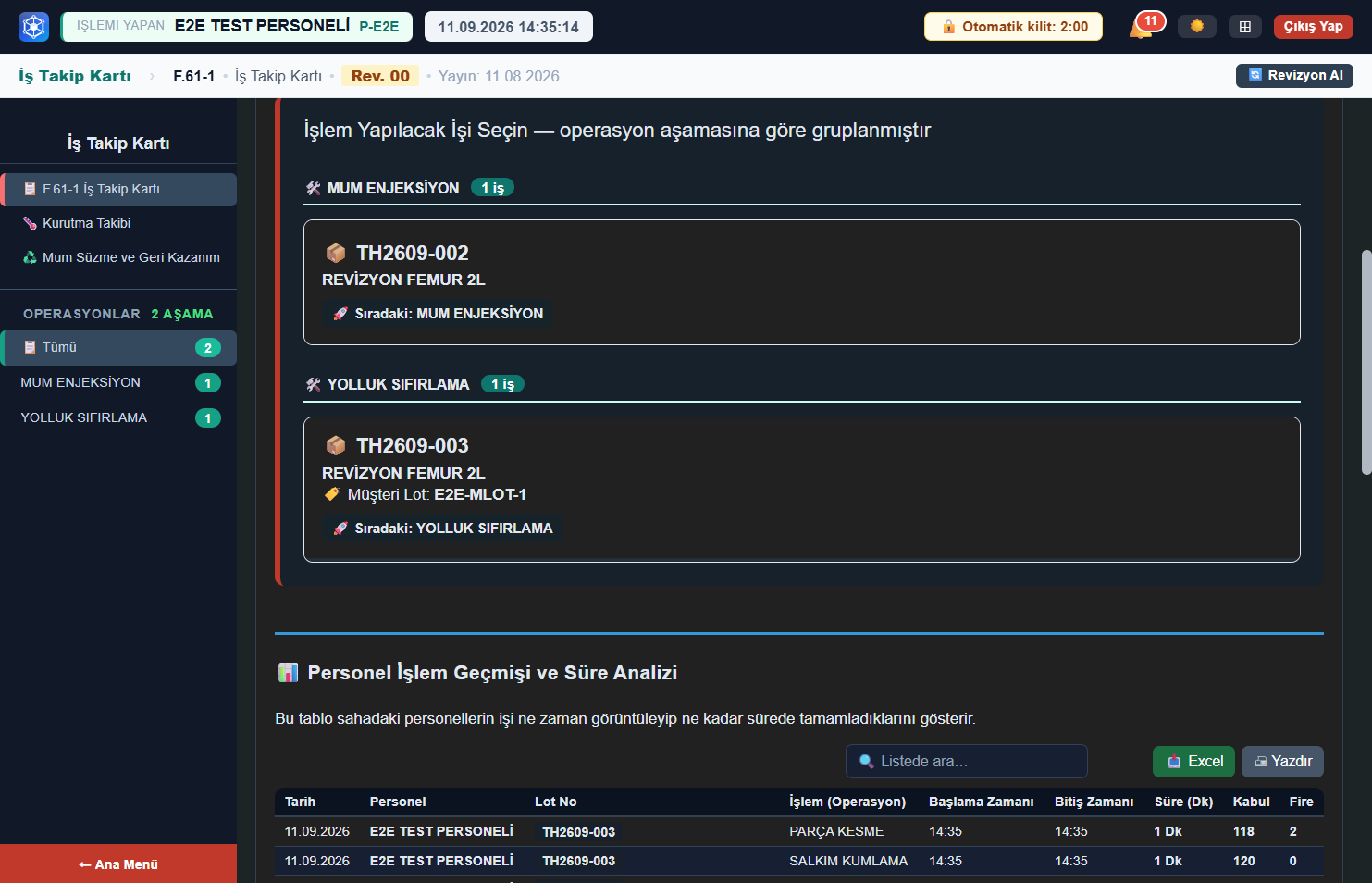Click the box icon beside TH2609-003
This screenshot has width=1372, height=883.
336,445
